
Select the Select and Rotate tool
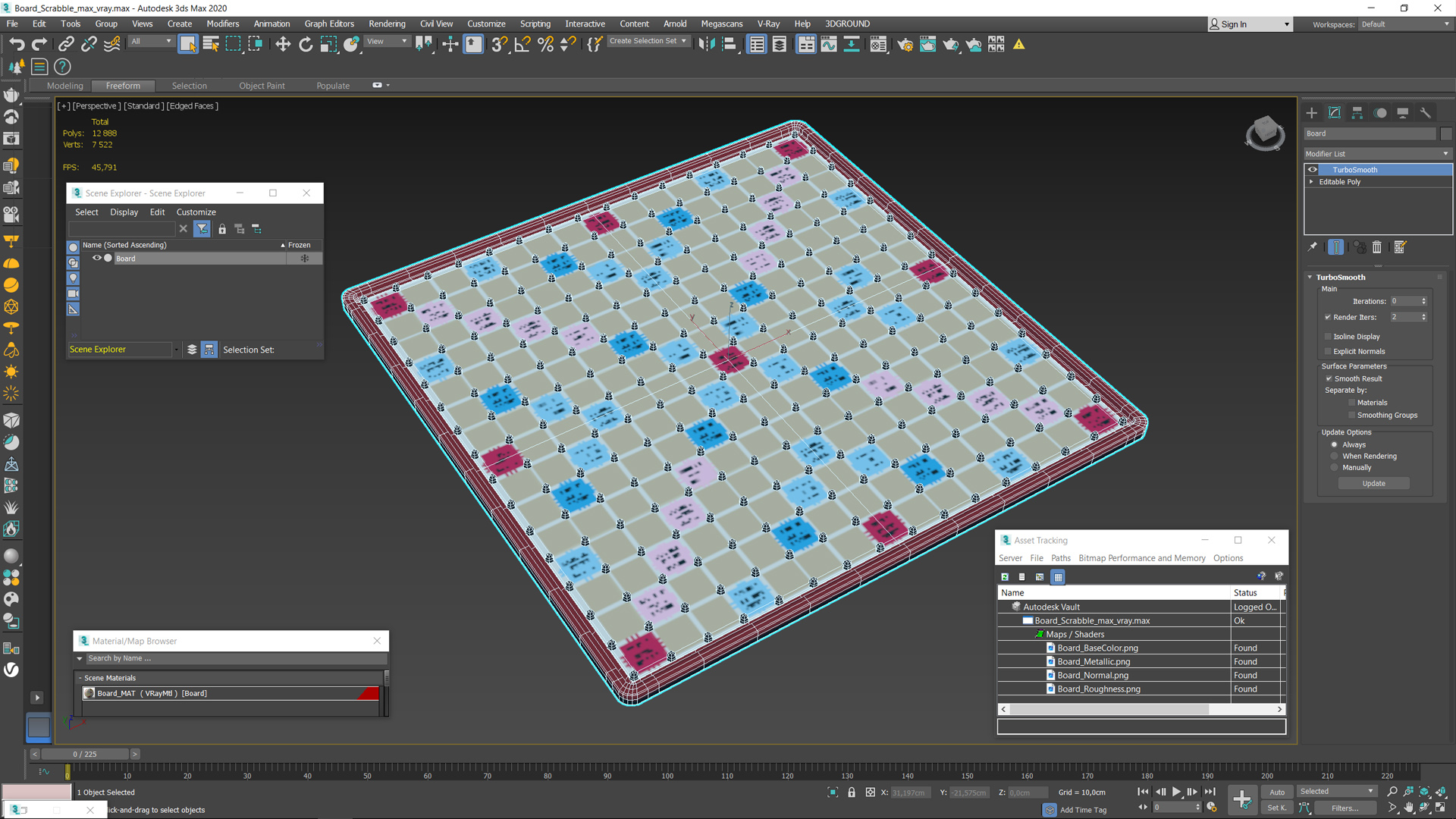[306, 44]
